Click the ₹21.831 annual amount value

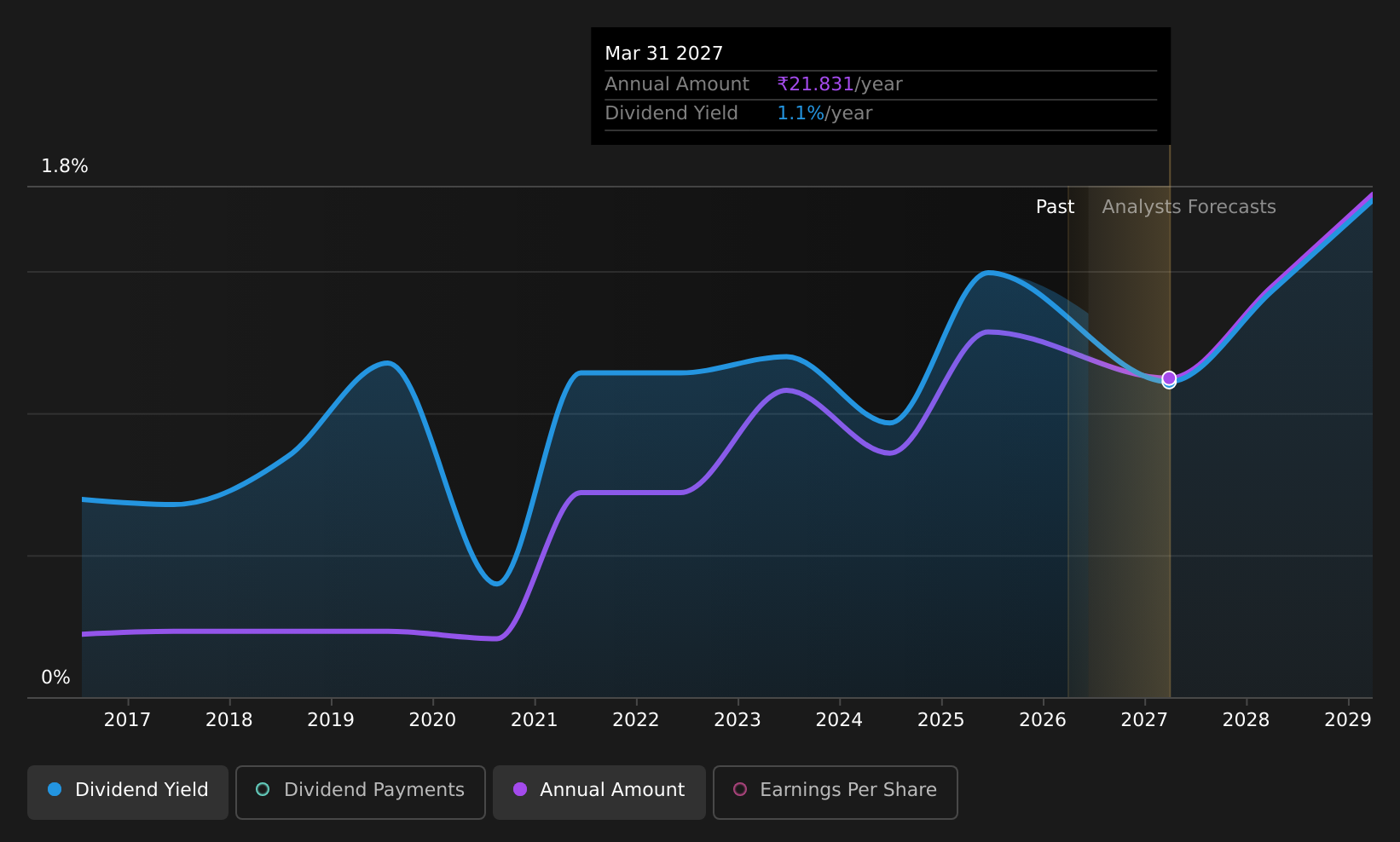coord(815,84)
